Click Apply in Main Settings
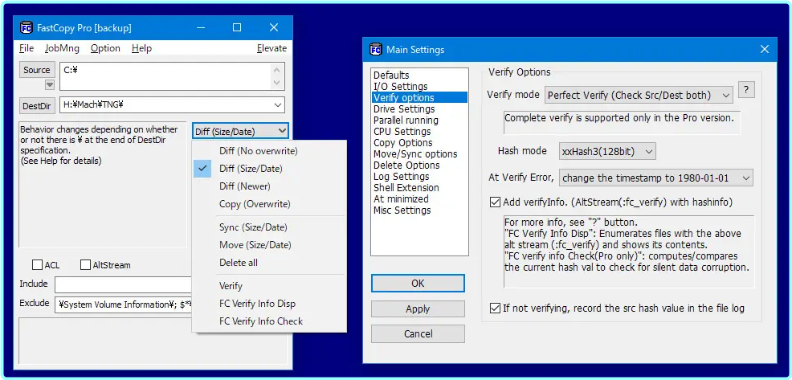This screenshot has height=380, width=792. point(418,309)
